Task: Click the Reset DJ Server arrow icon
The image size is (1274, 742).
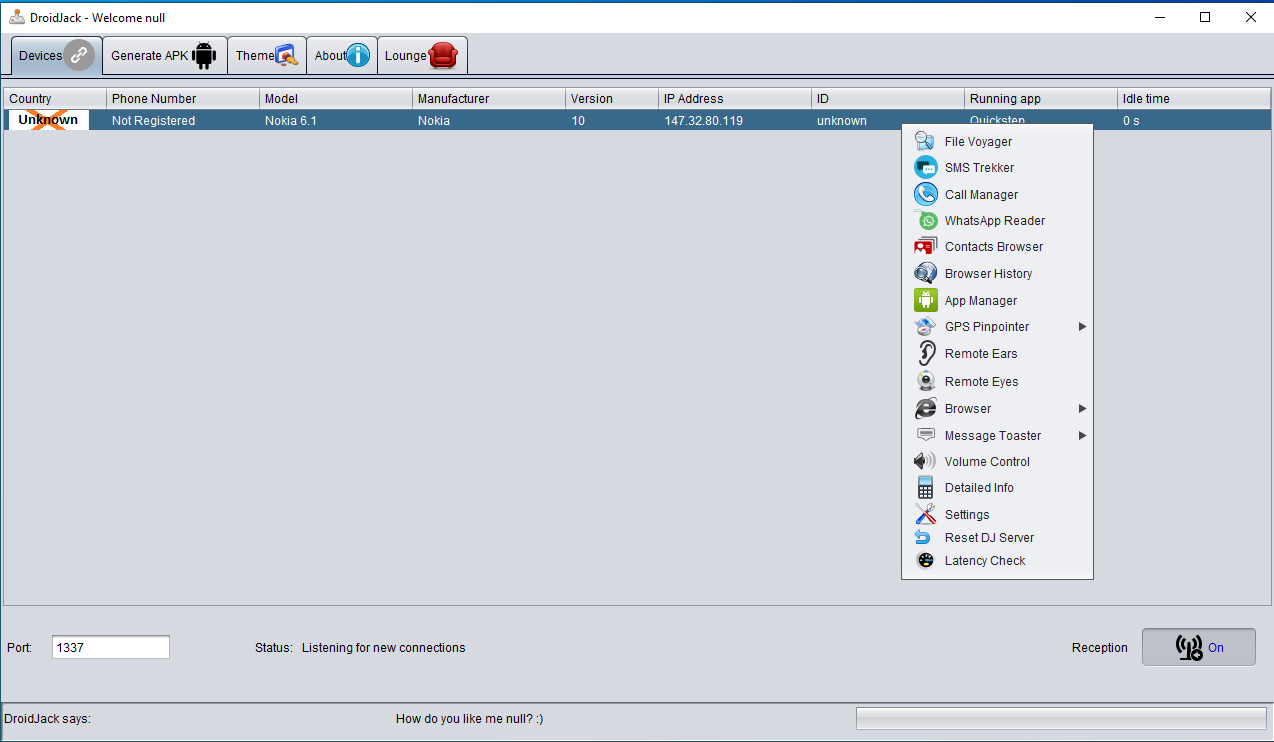Action: click(x=924, y=538)
